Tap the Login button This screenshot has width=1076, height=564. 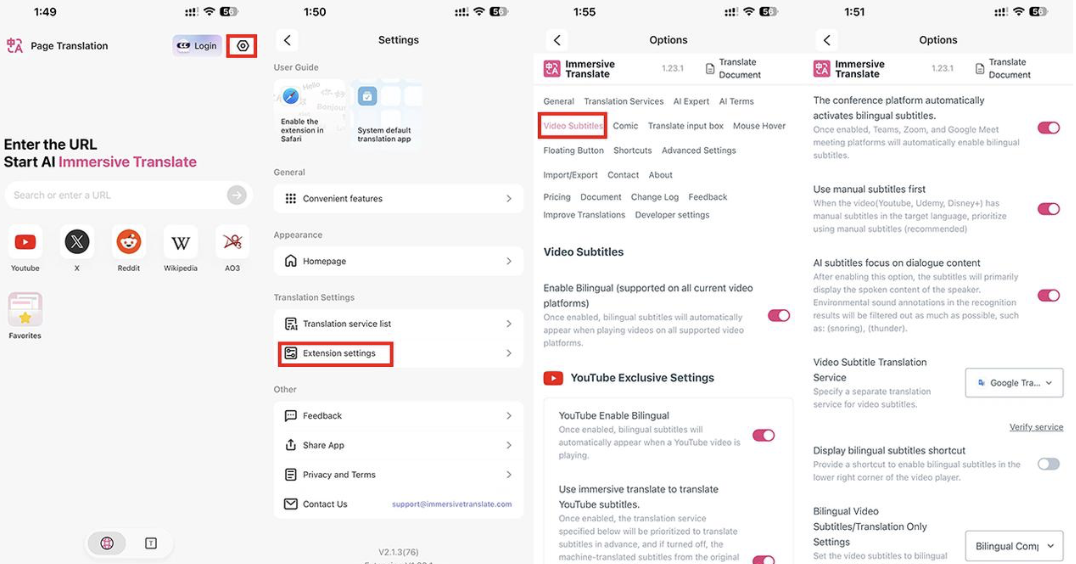click(197, 46)
